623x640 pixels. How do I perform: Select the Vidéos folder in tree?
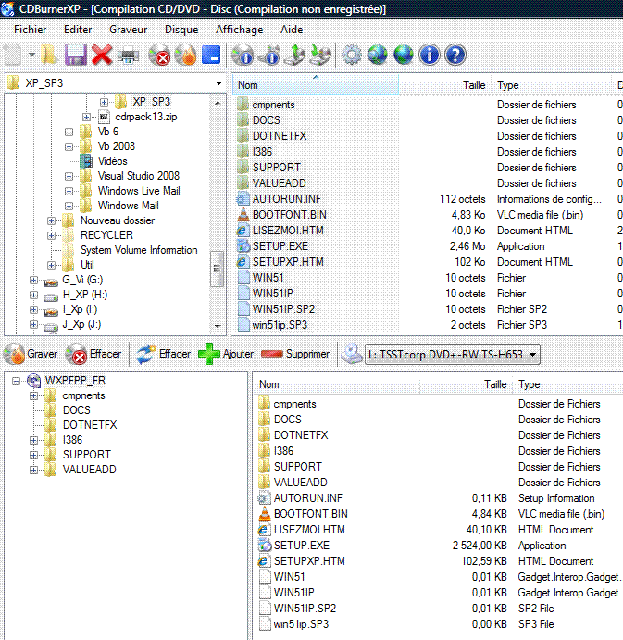pyautogui.click(x=113, y=161)
